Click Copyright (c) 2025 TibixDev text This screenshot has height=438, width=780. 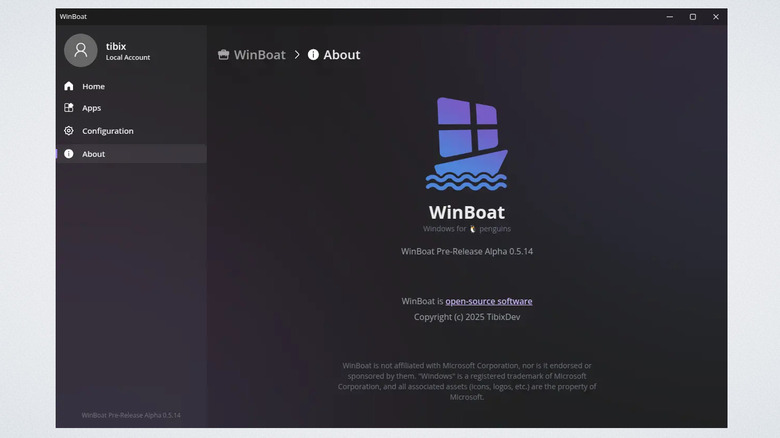point(467,317)
